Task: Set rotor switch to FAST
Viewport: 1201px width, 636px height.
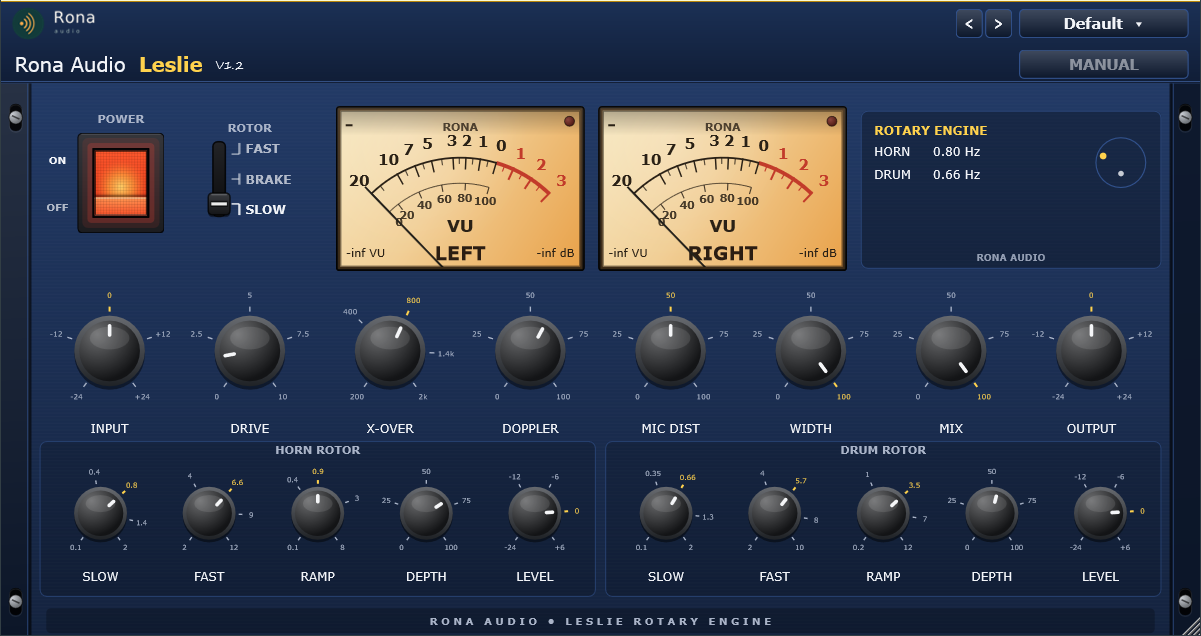Action: point(262,149)
